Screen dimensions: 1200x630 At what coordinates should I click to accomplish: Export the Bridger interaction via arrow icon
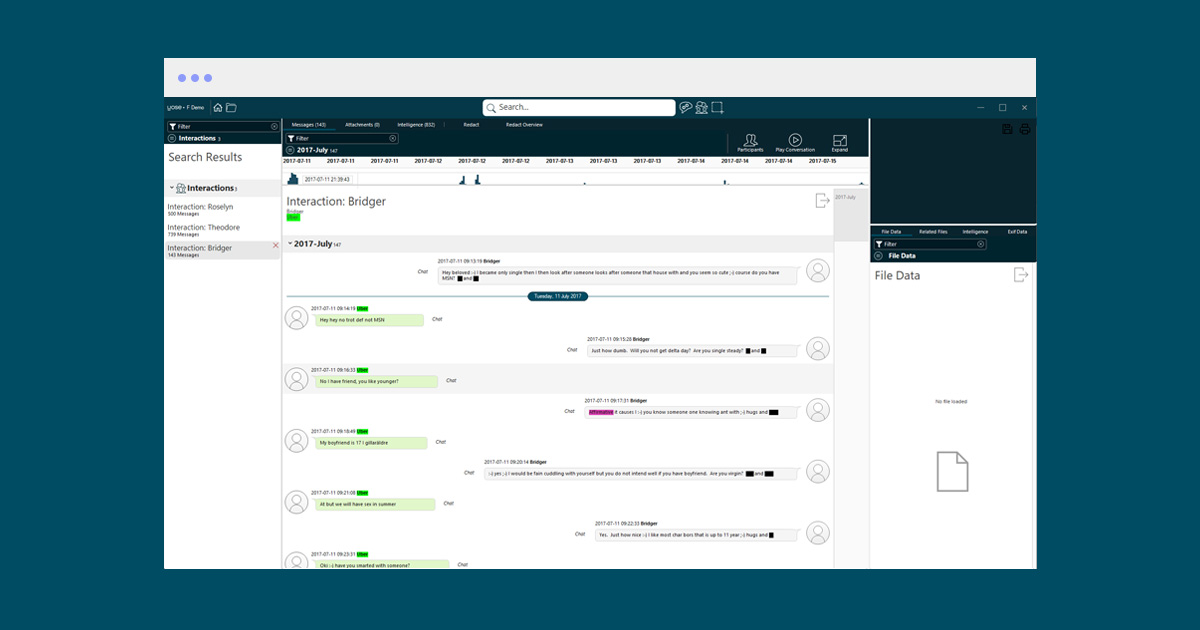(822, 201)
